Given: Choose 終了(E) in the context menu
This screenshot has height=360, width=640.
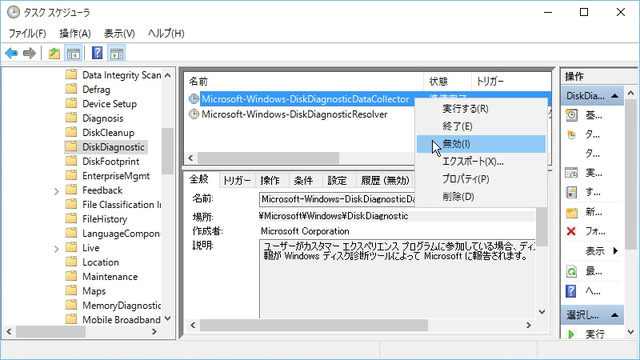Looking at the screenshot, I should coord(481,127).
